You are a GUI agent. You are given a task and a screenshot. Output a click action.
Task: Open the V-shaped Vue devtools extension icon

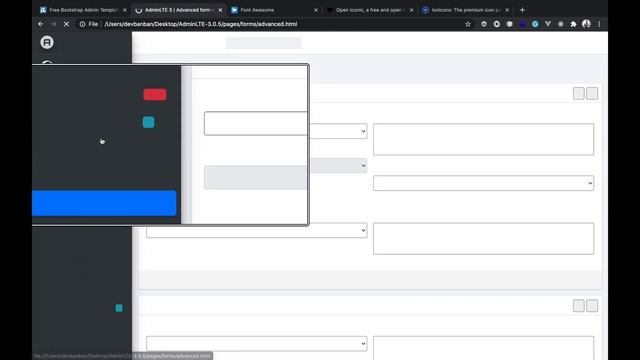coord(548,24)
